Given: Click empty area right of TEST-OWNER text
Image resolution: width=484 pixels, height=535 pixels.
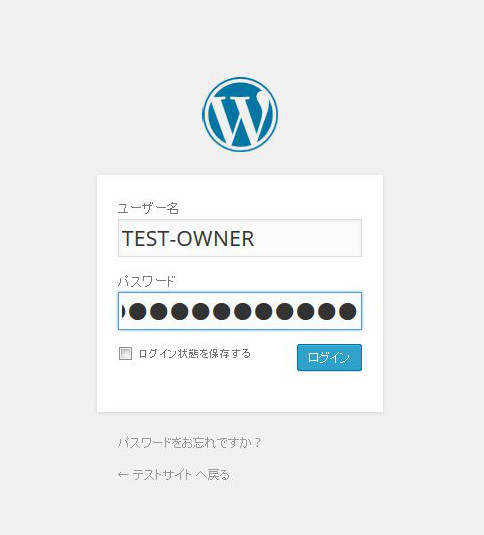Looking at the screenshot, I should 307,238.
